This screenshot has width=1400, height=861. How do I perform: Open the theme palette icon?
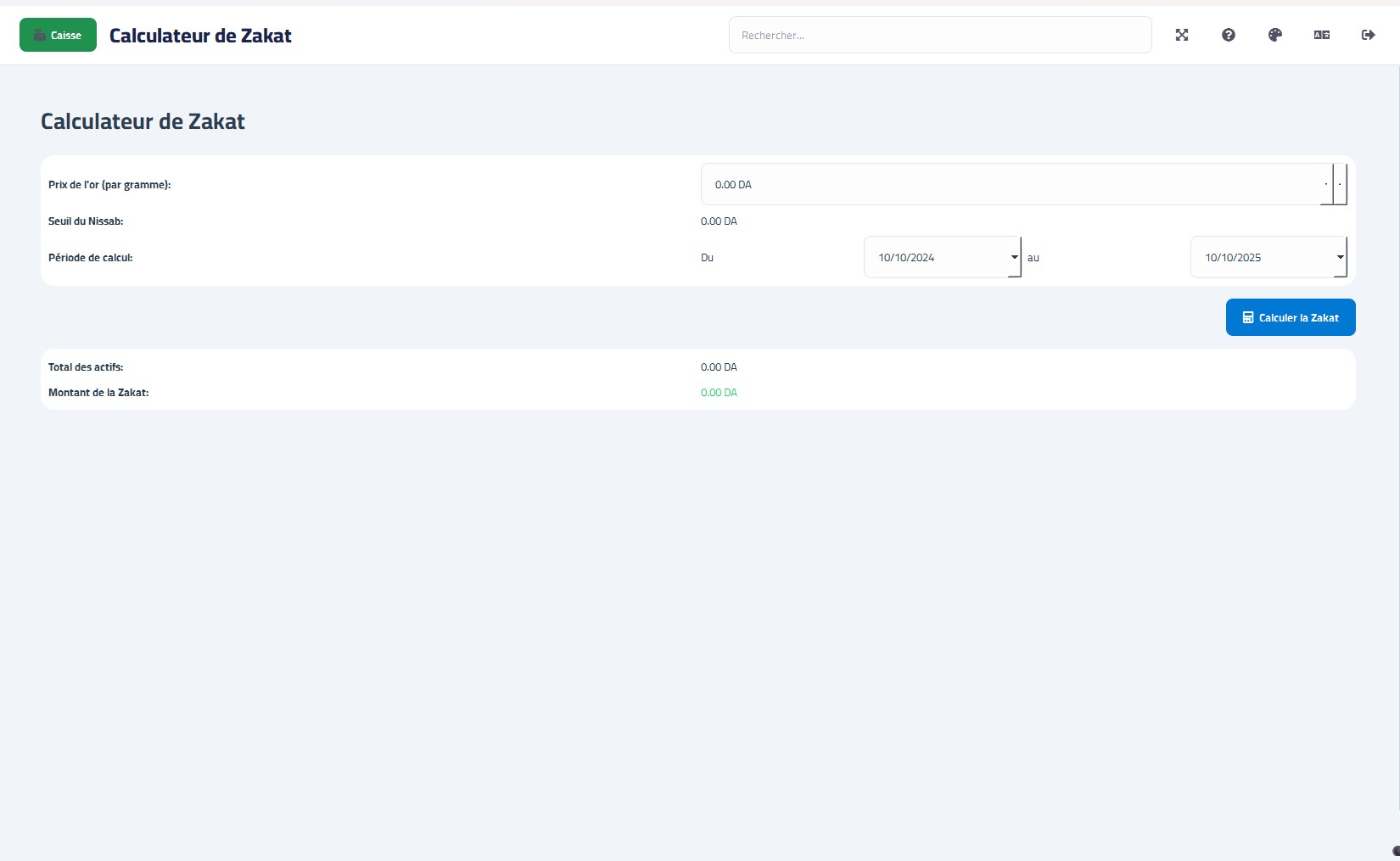(1274, 35)
